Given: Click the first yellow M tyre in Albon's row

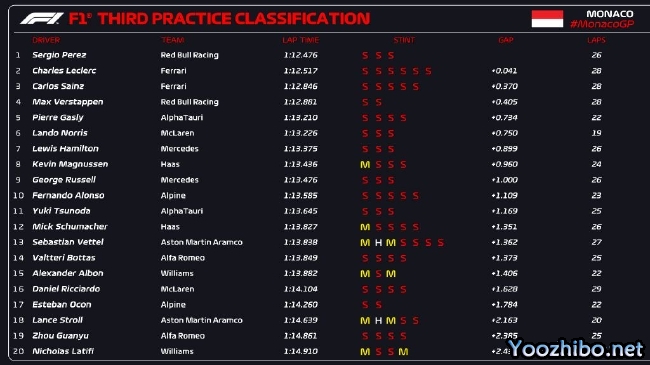Looking at the screenshot, I should coord(365,274).
